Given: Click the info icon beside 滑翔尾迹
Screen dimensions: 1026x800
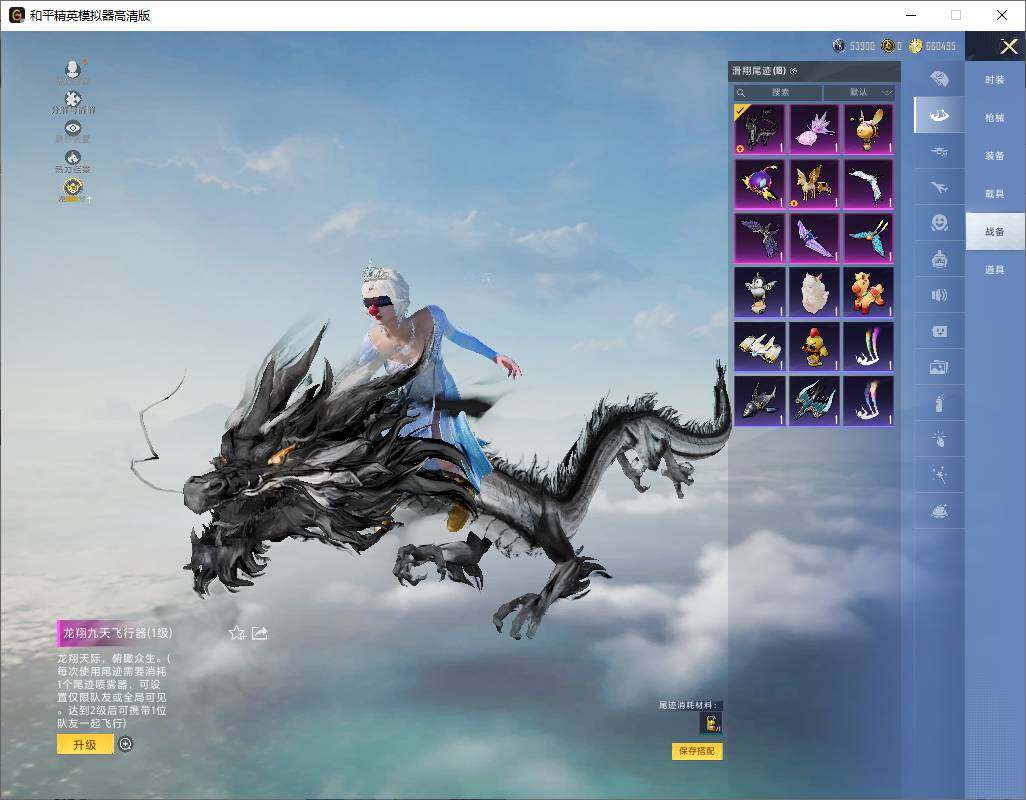Looking at the screenshot, I should pos(794,71).
